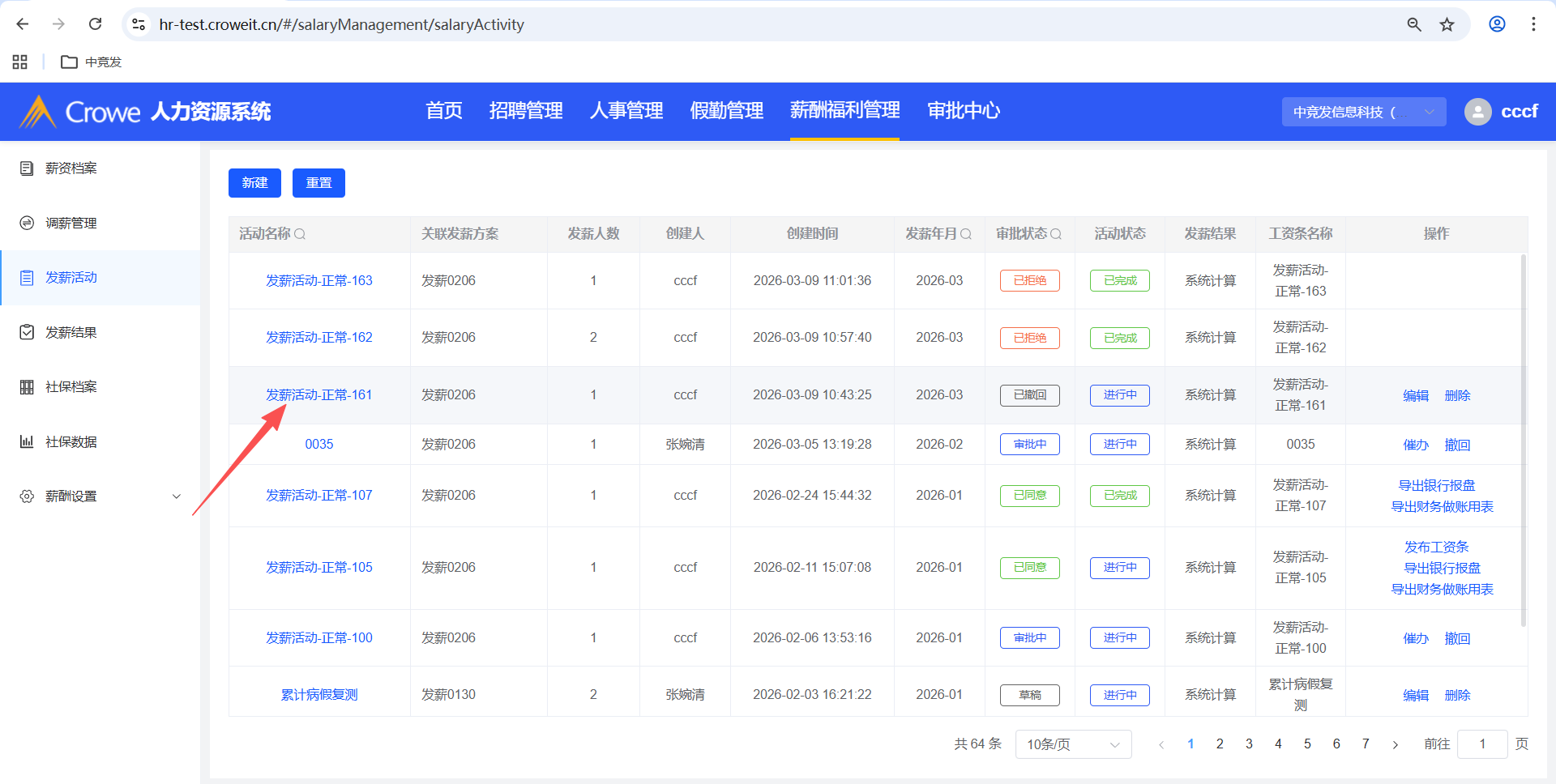Click the 新建 button
This screenshot has height=784, width=1556.
pos(254,183)
